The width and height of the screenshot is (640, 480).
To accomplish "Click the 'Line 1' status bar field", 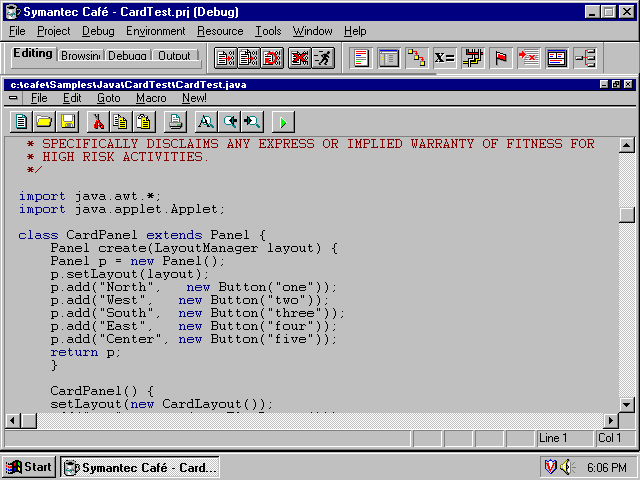I will pyautogui.click(x=564, y=438).
